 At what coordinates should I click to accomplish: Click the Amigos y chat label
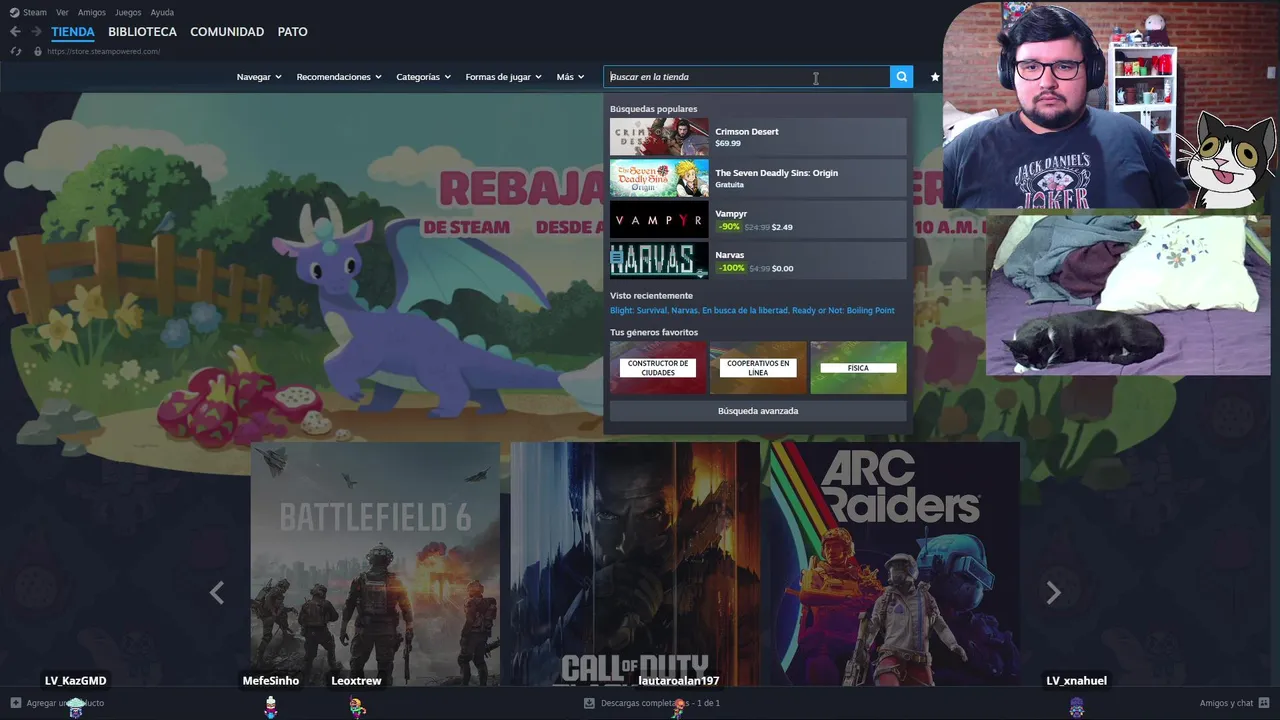(x=1226, y=703)
